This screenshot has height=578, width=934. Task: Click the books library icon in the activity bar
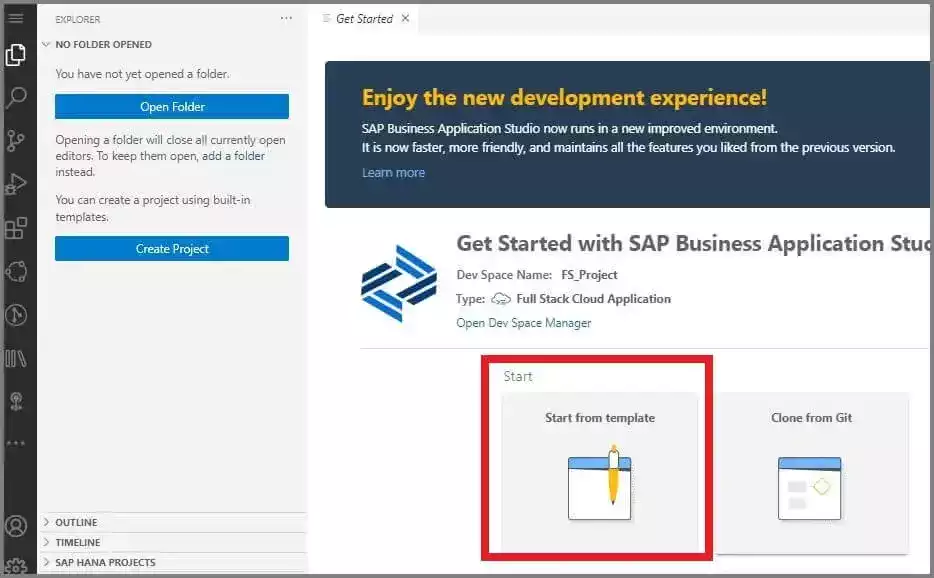point(16,359)
